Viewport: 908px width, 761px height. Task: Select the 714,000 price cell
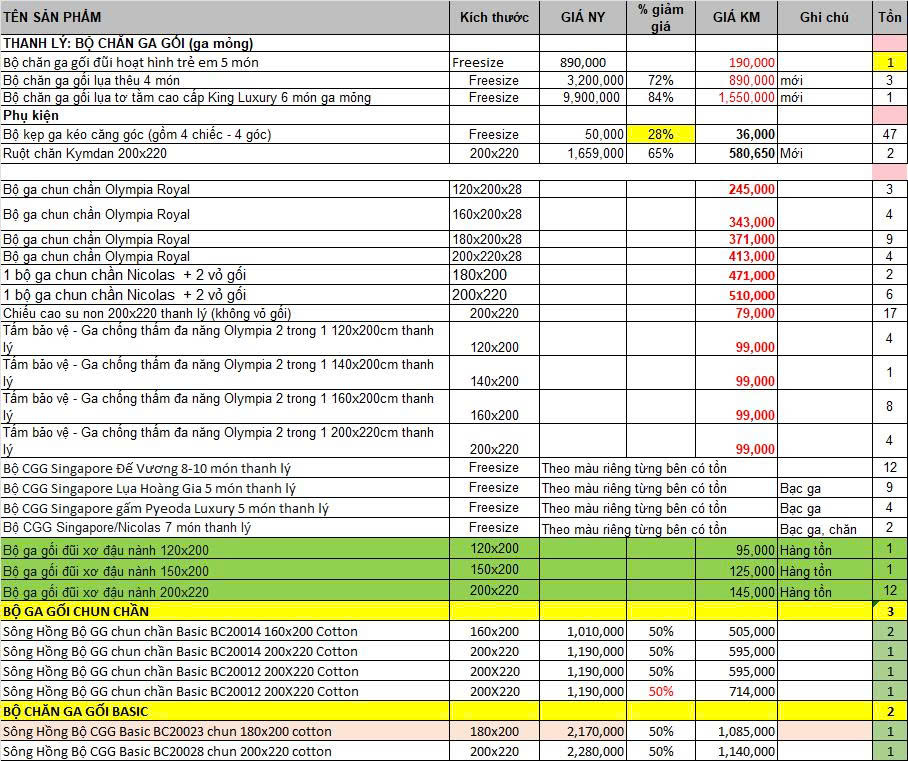[x=736, y=691]
